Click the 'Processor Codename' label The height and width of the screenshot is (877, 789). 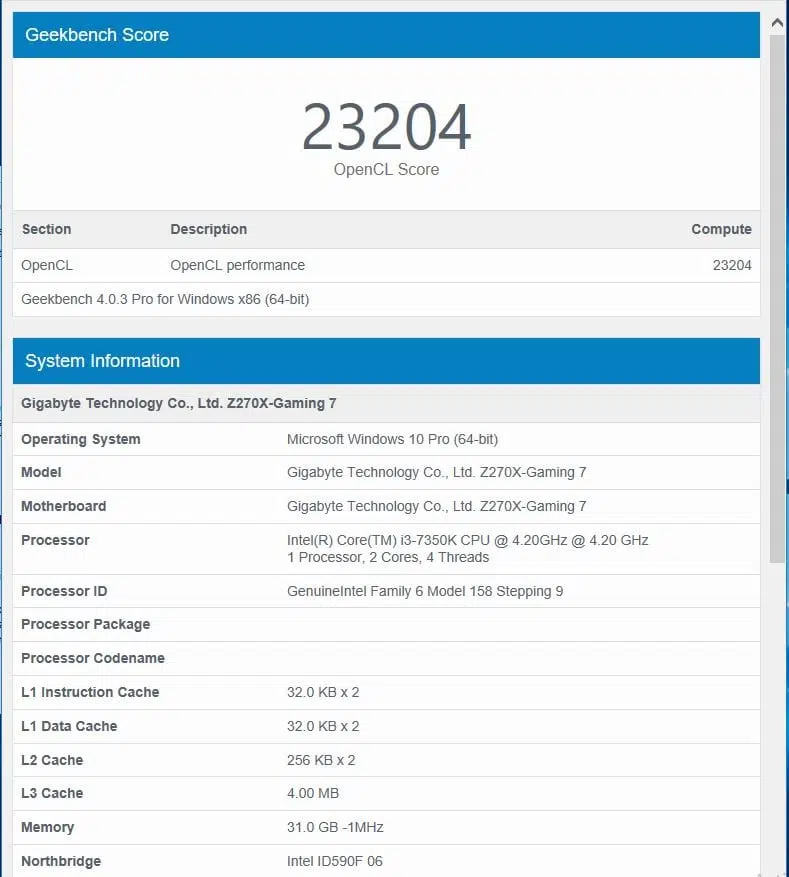(93, 658)
